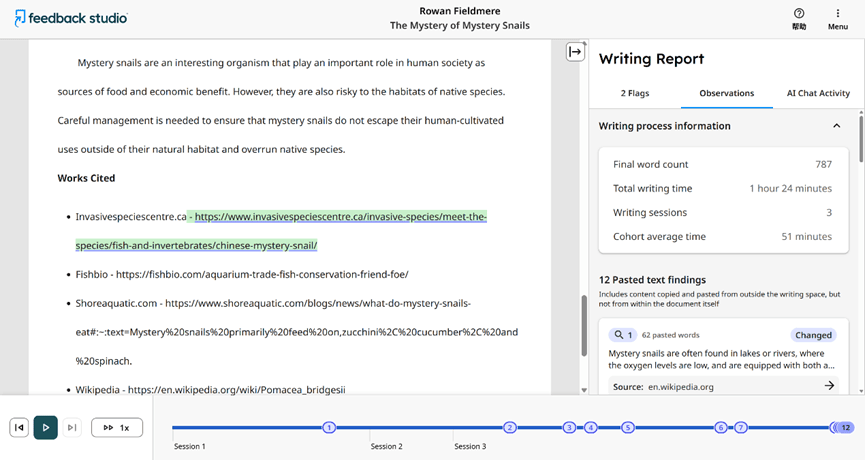Click the play button in playback controls

[x=45, y=427]
